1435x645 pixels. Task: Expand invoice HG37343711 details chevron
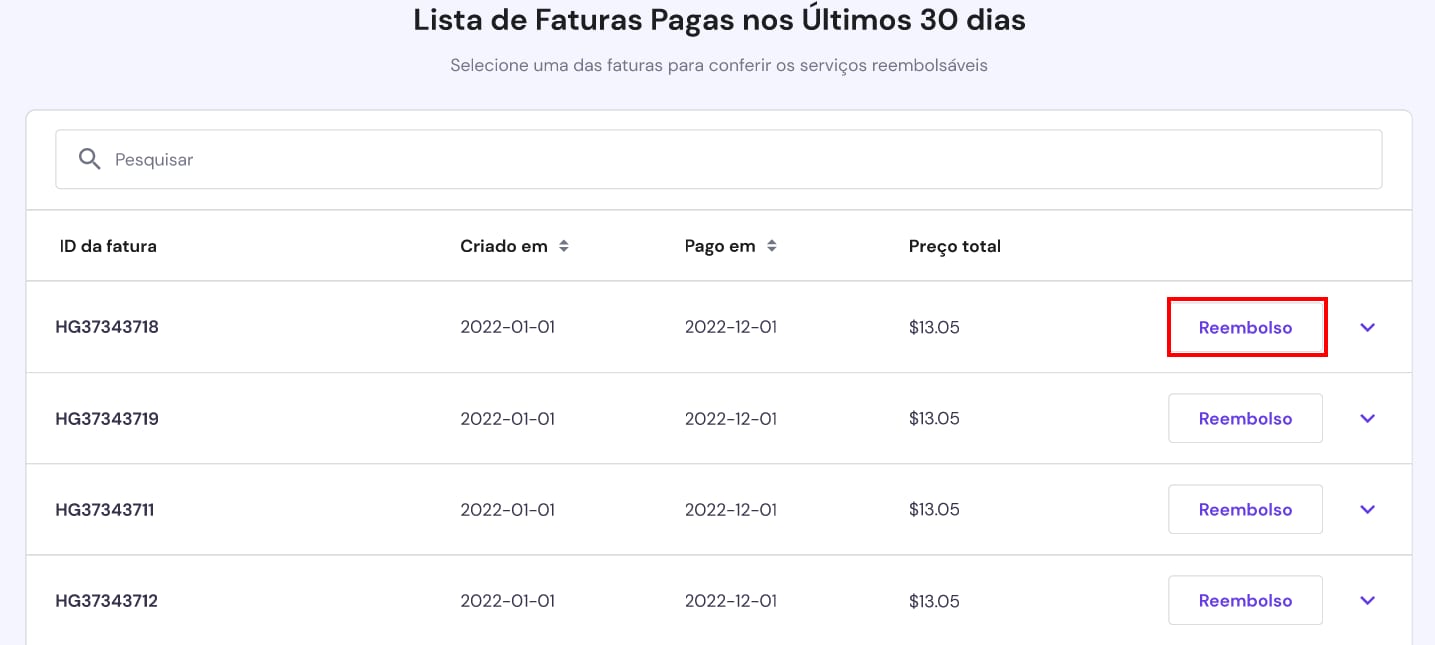pyautogui.click(x=1368, y=509)
